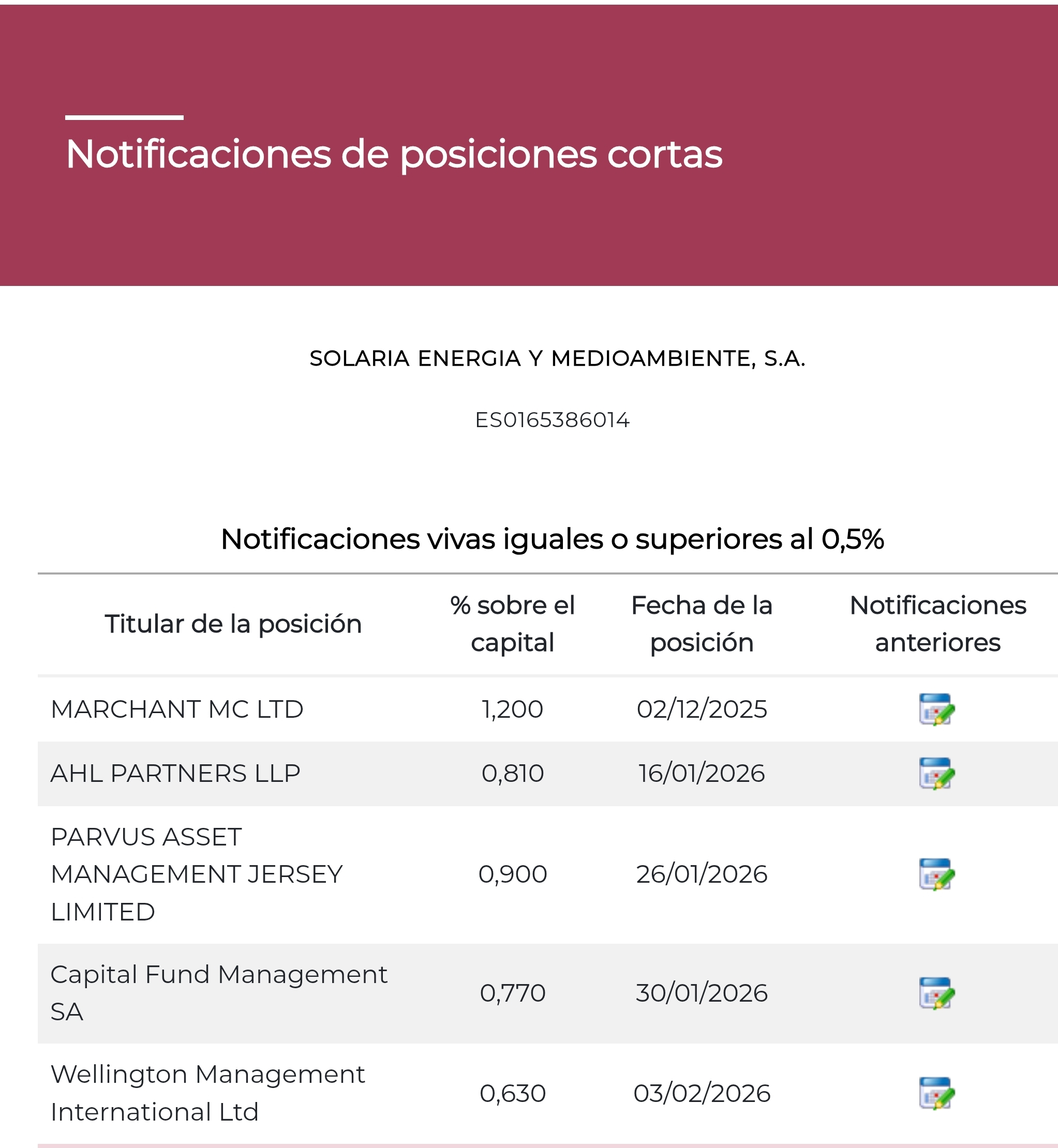This screenshot has height=1148, width=1058.
Task: Click the Capital Fund Management SA name
Action: tap(219, 993)
